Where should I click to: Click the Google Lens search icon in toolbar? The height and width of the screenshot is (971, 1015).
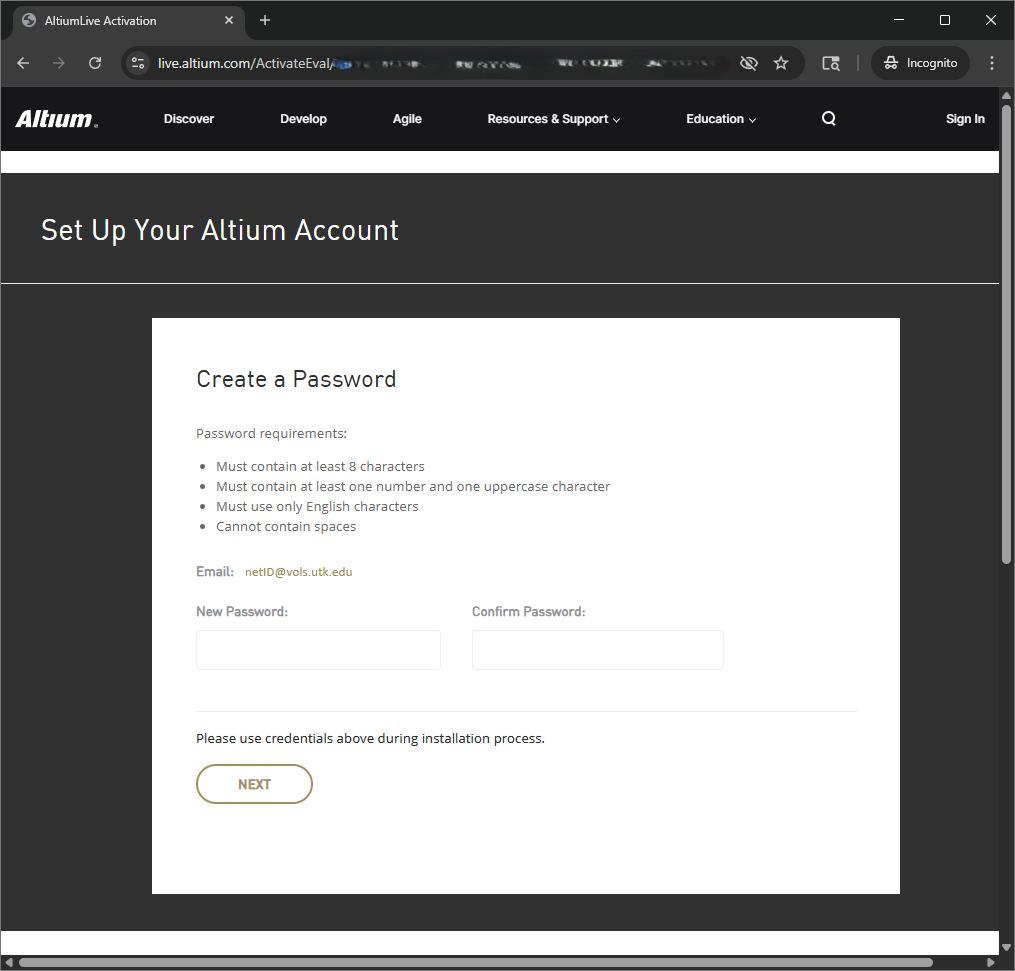(830, 63)
